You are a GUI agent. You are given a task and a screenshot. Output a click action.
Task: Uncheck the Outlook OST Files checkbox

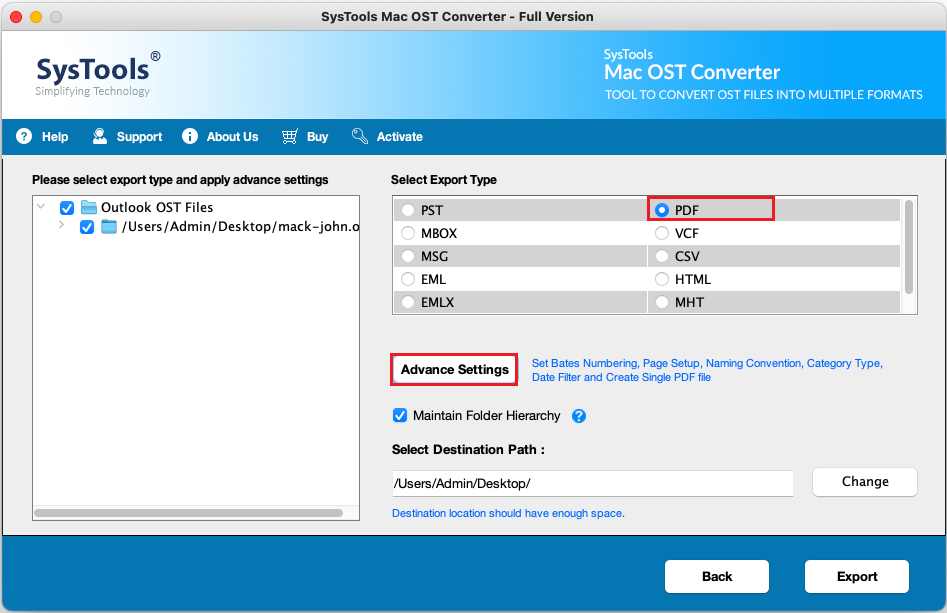[67, 208]
